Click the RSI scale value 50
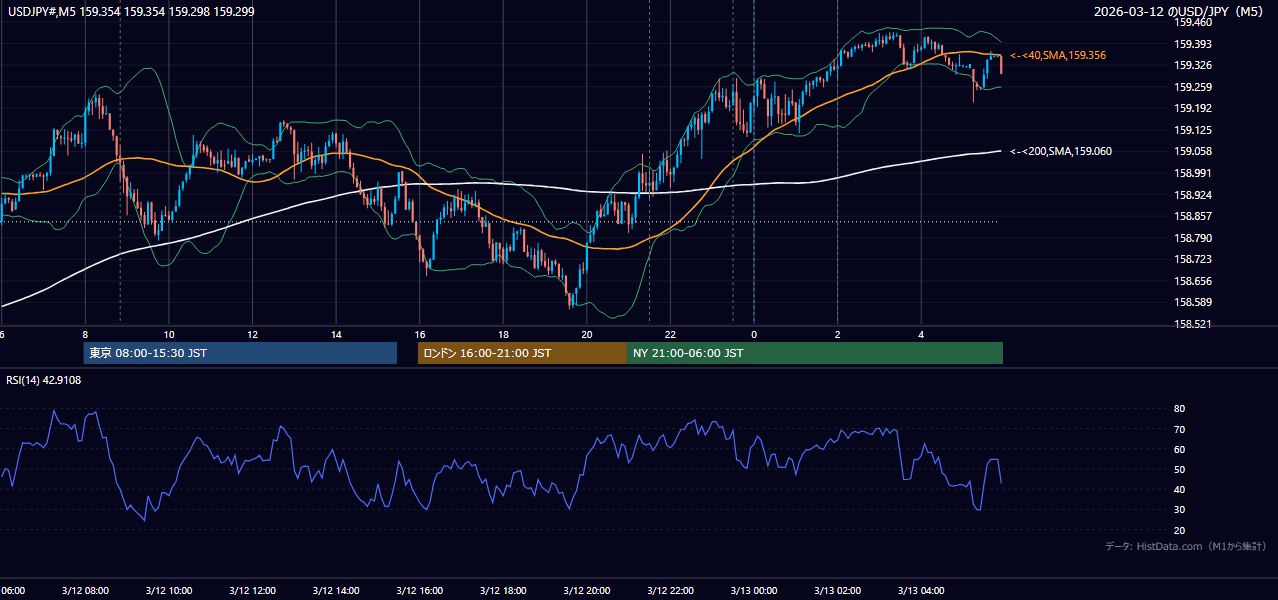 pos(1179,469)
